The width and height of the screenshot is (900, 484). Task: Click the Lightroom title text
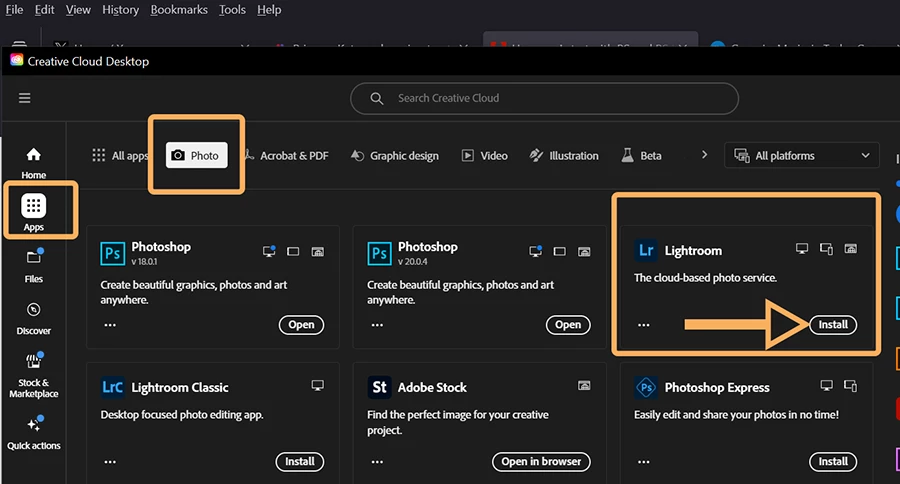pyautogui.click(x=693, y=251)
